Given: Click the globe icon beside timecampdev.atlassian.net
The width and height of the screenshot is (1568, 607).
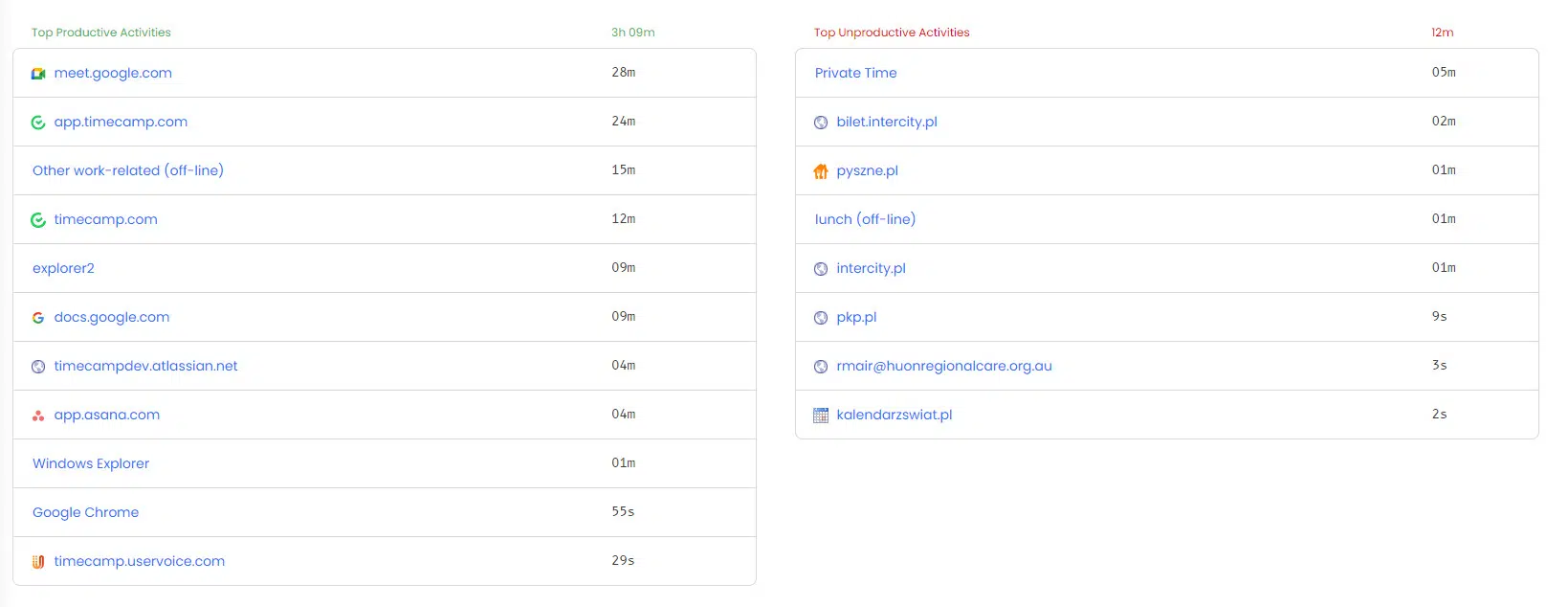Looking at the screenshot, I should coord(38,367).
